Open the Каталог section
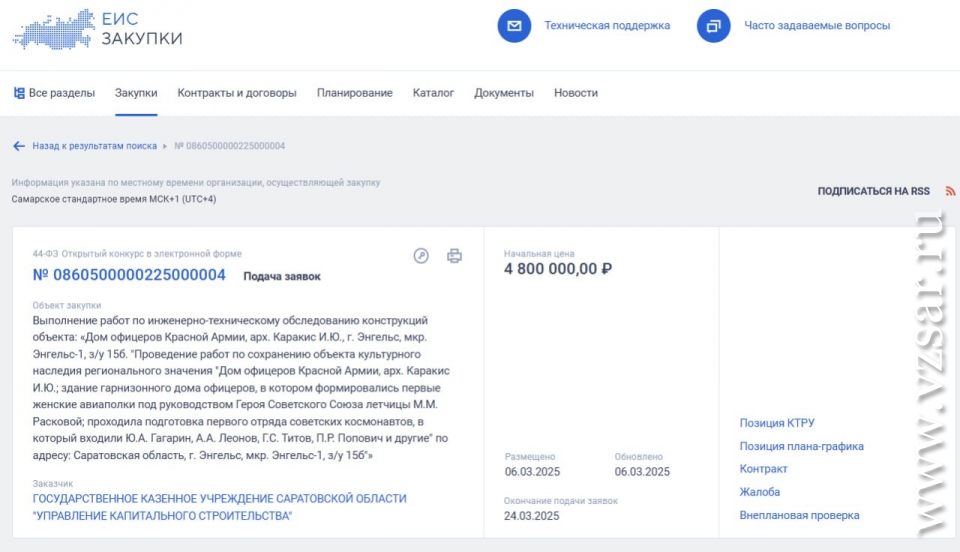960x552 pixels. [x=433, y=93]
